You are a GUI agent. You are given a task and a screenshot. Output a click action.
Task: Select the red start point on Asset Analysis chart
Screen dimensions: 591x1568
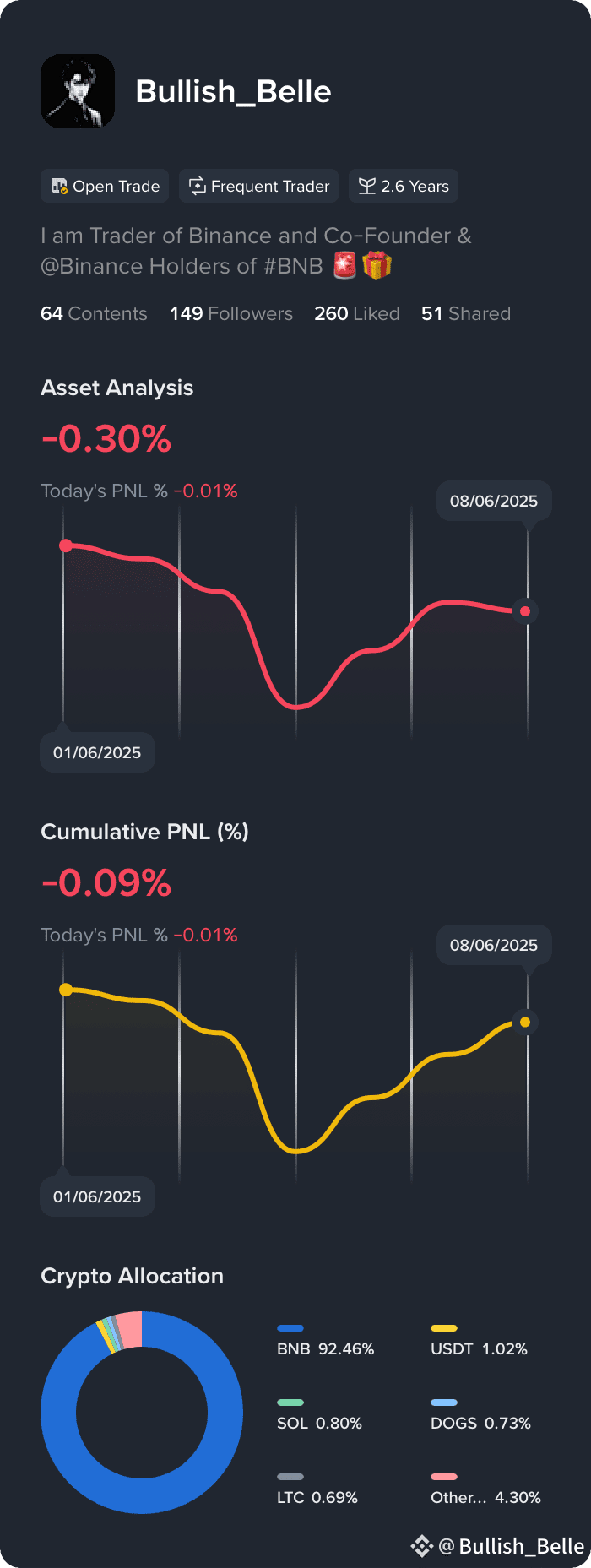66,545
